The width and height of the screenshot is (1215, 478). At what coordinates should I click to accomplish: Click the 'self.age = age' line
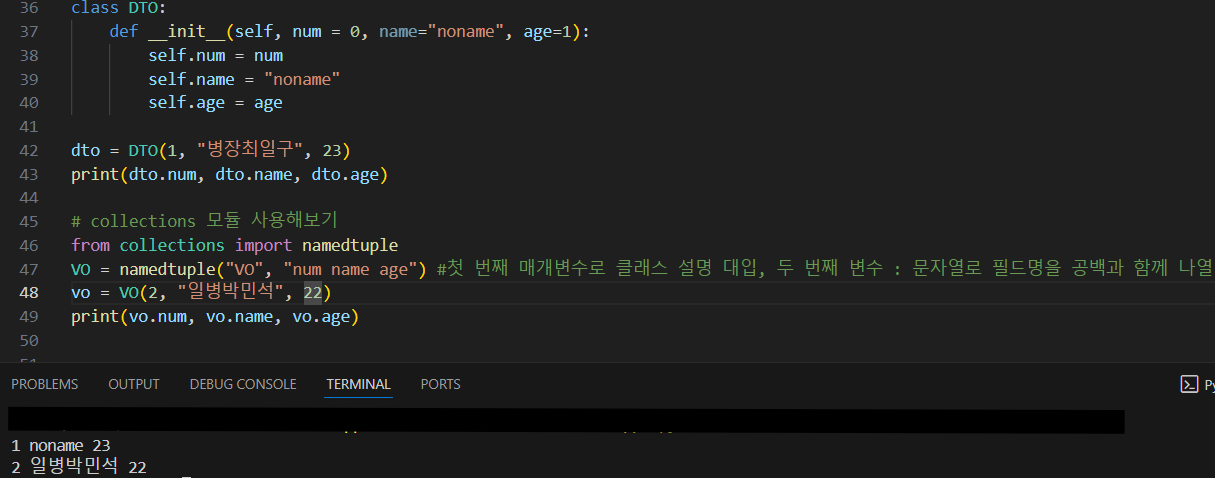[215, 103]
